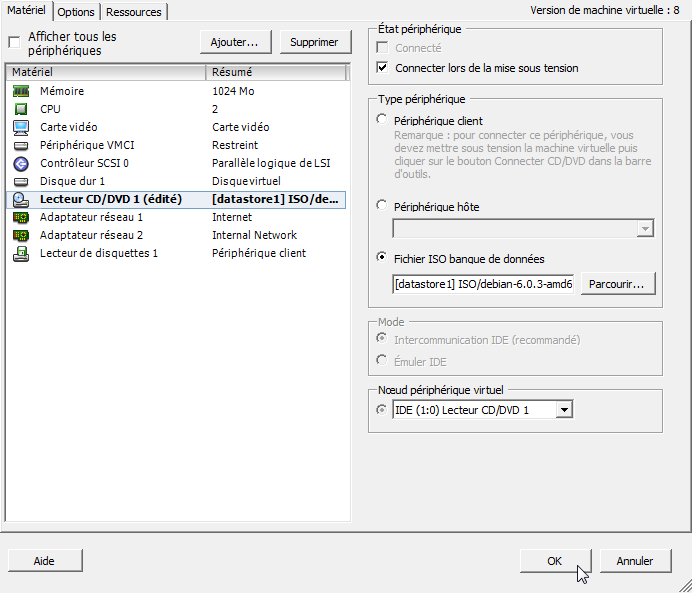Viewport: 692px width, 593px height.
Task: Select the Mémoire hardware icon
Action: pyautogui.click(x=21, y=91)
